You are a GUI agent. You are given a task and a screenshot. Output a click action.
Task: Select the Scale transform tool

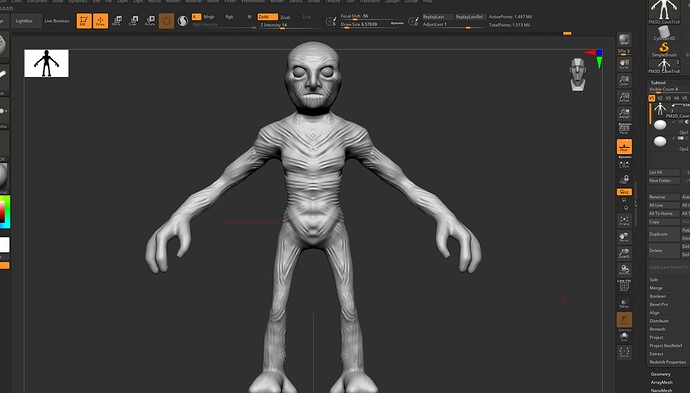pyautogui.click(x=134, y=21)
